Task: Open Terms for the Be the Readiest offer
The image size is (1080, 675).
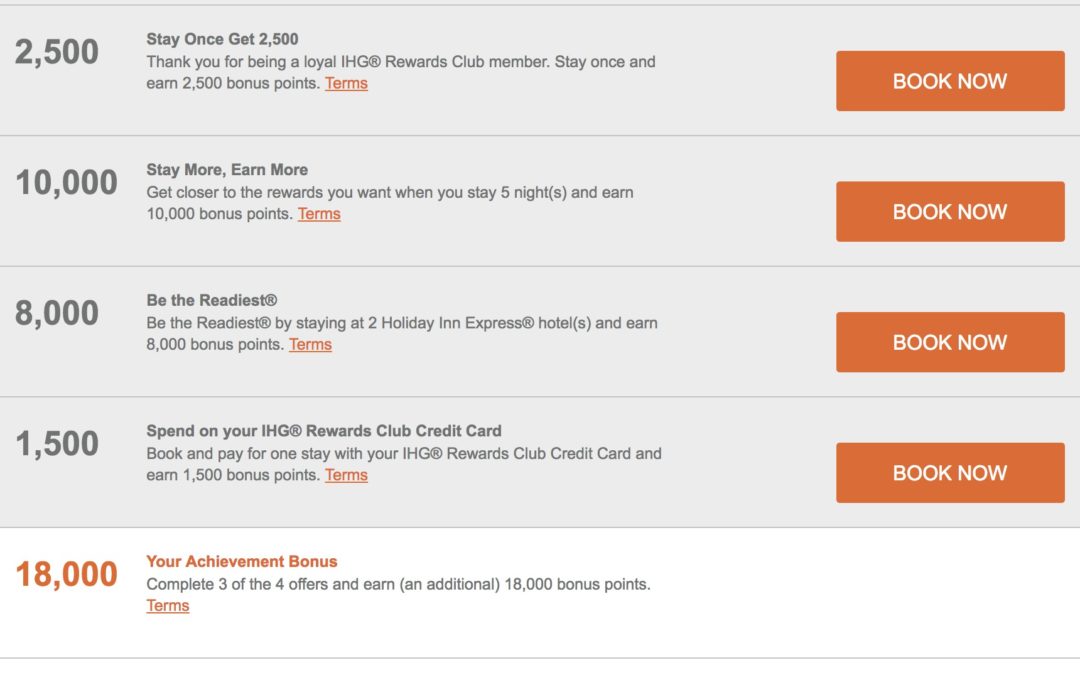Action: click(310, 344)
